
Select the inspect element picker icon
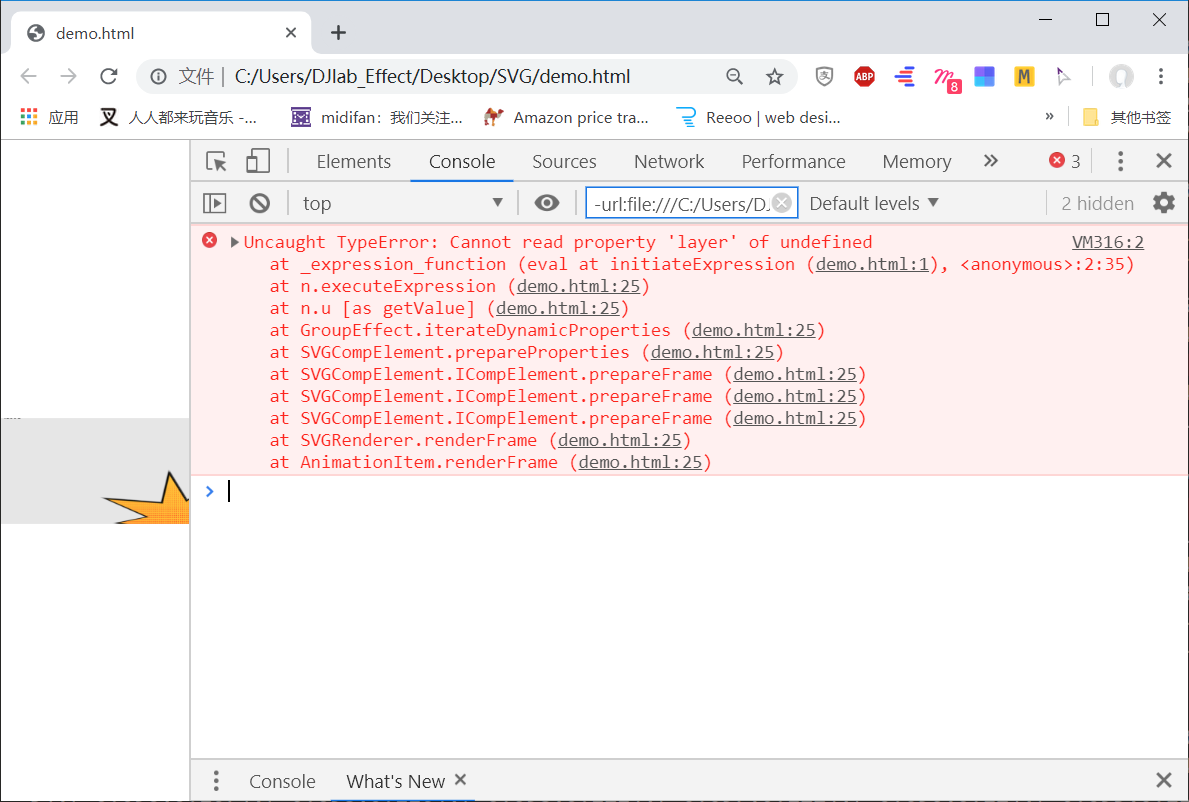coord(217,161)
